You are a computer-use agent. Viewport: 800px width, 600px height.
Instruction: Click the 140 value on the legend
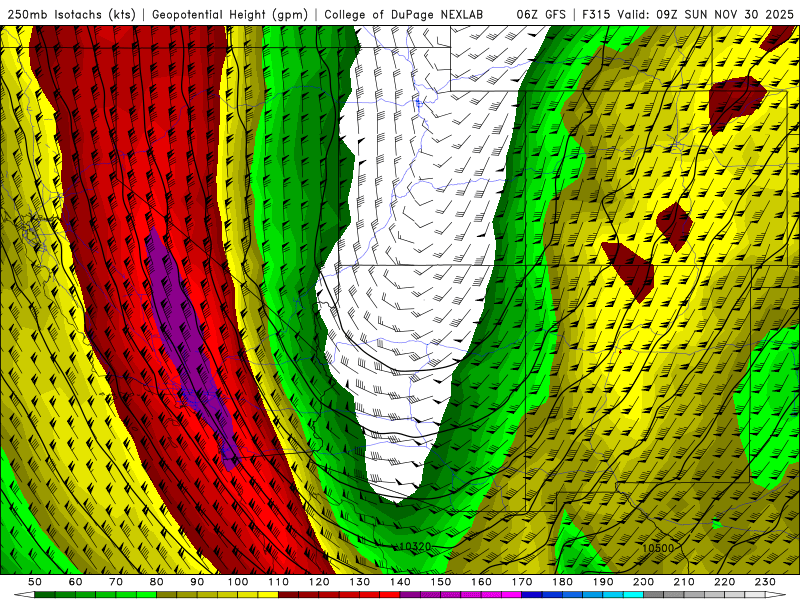pyautogui.click(x=400, y=582)
